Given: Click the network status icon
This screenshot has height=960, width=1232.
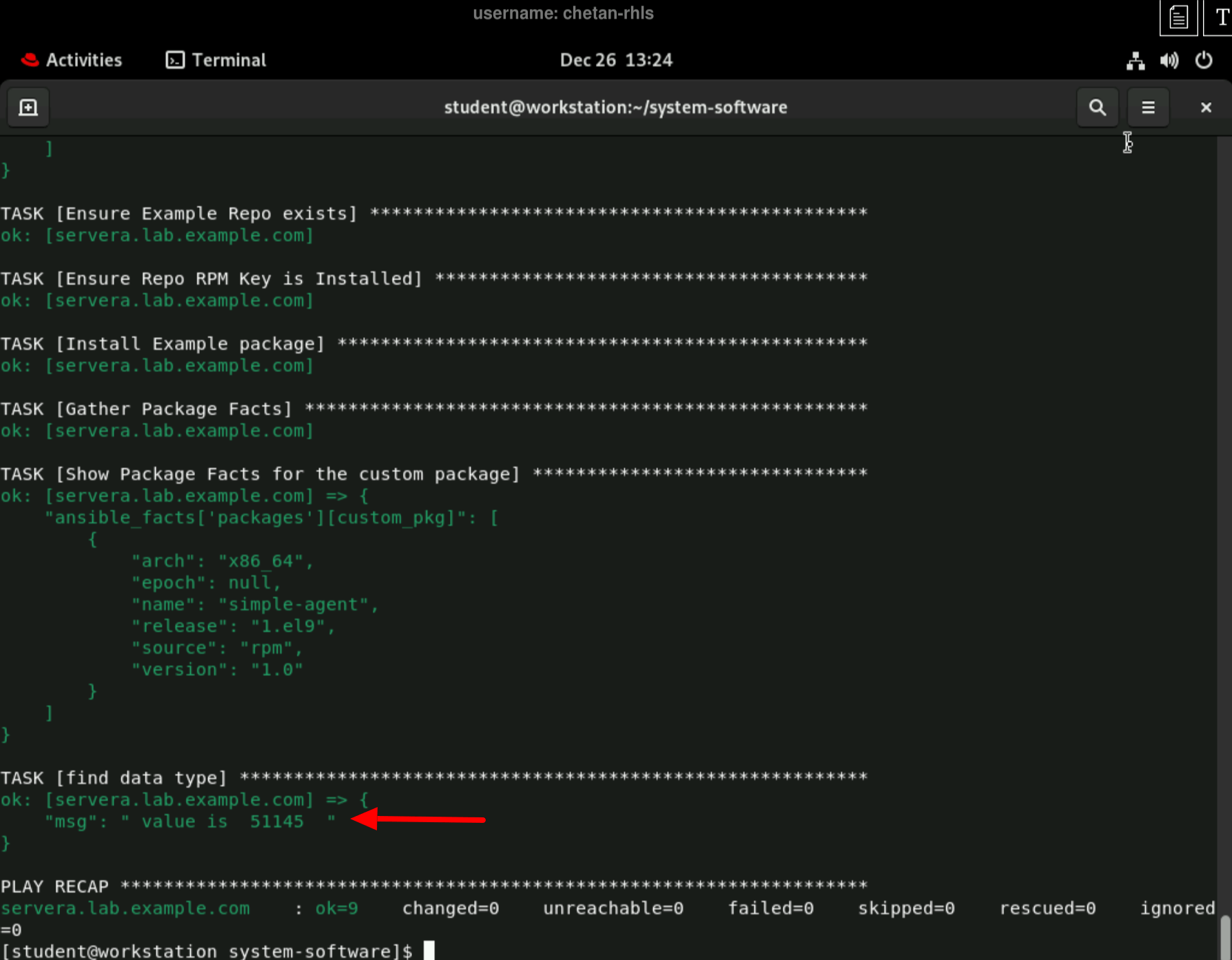Looking at the screenshot, I should click(1136, 61).
